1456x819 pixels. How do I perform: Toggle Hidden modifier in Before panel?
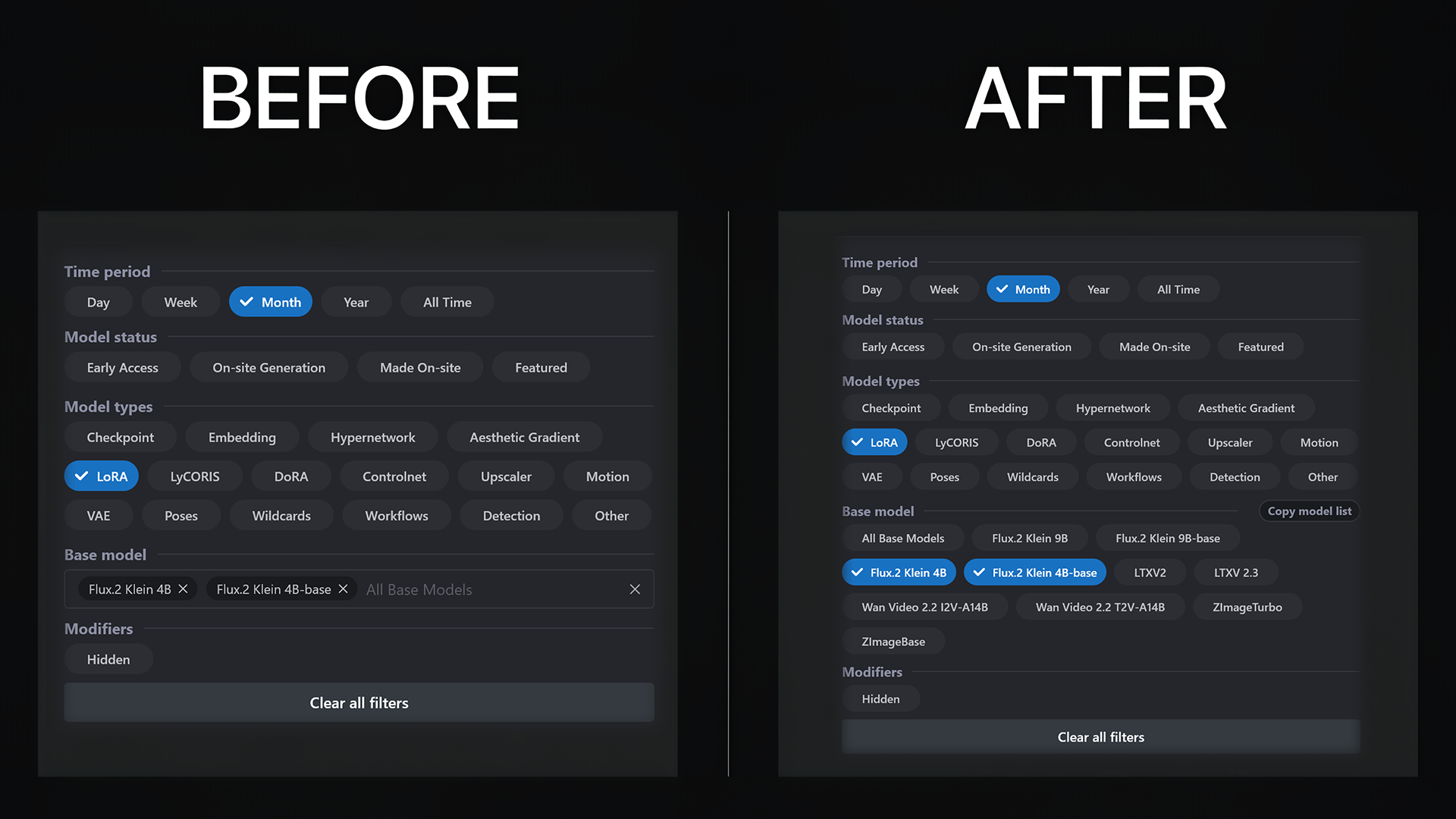coord(108,659)
